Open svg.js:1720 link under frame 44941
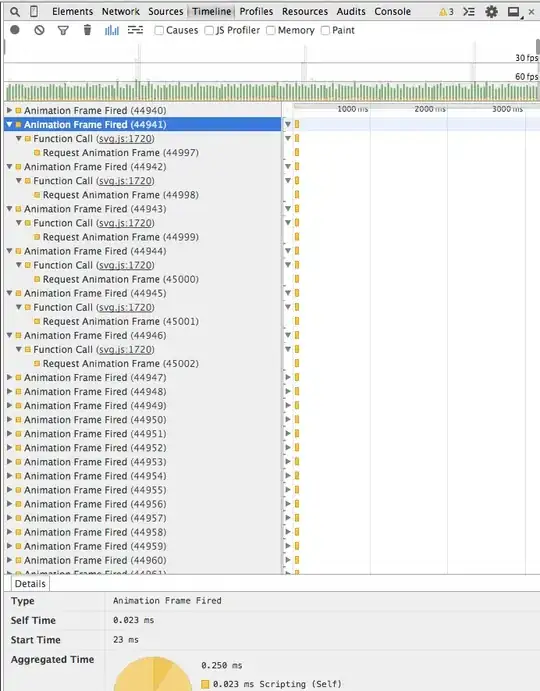 [125, 139]
